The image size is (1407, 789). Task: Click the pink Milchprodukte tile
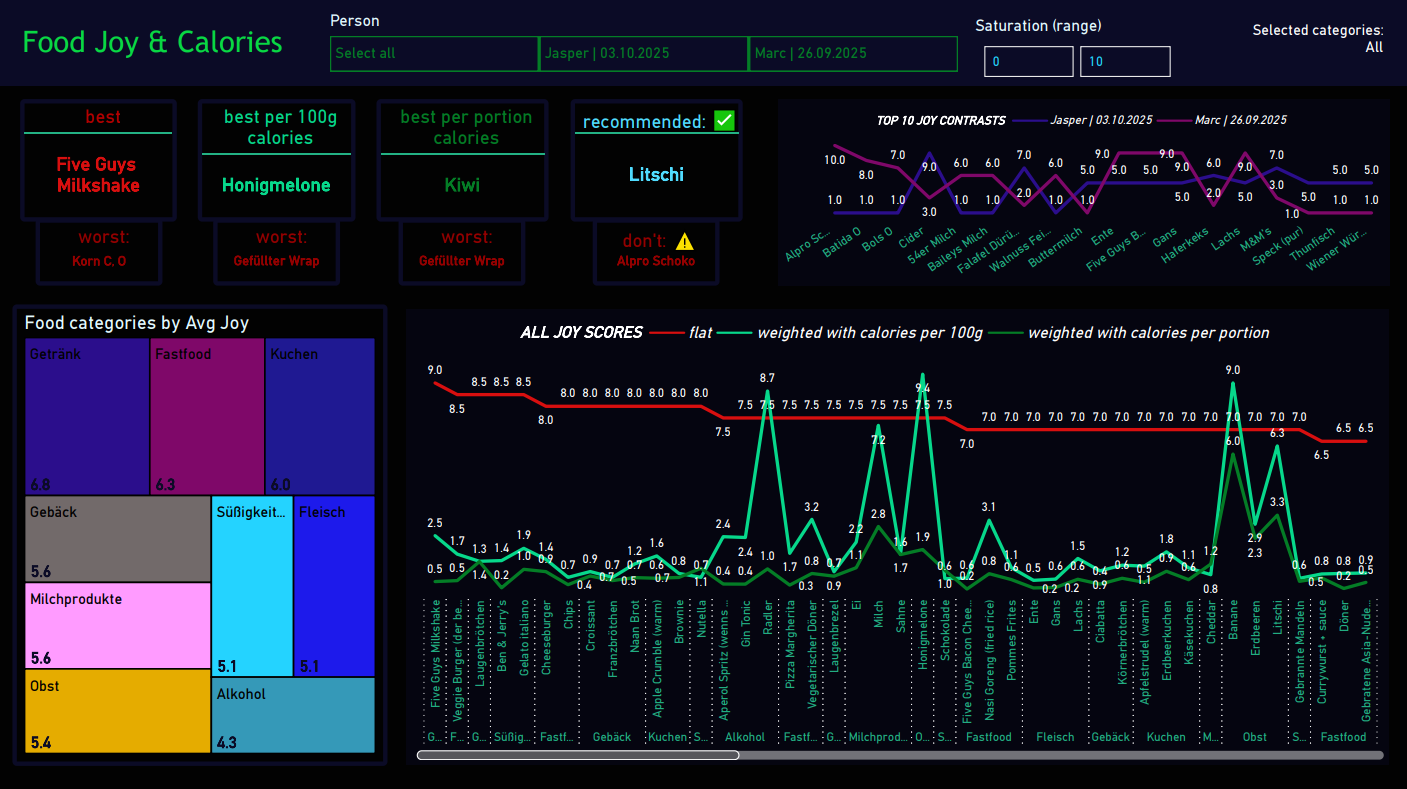click(117, 626)
